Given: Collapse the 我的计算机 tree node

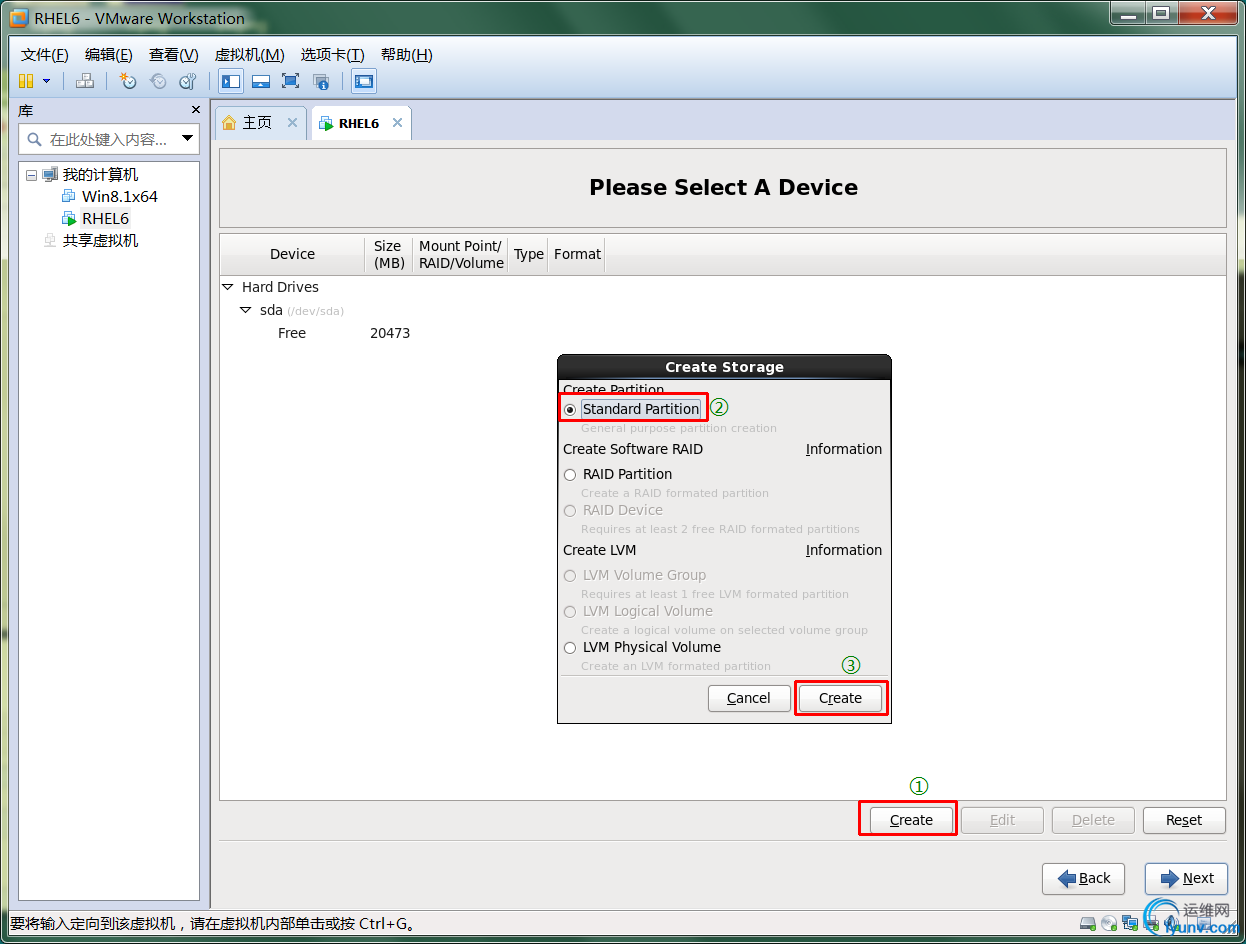Looking at the screenshot, I should pos(32,175).
